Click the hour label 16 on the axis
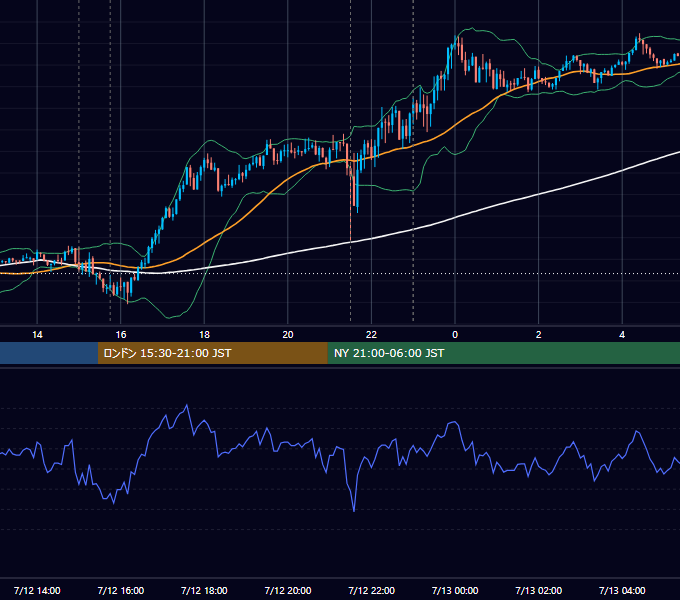The image size is (680, 600). 121,335
